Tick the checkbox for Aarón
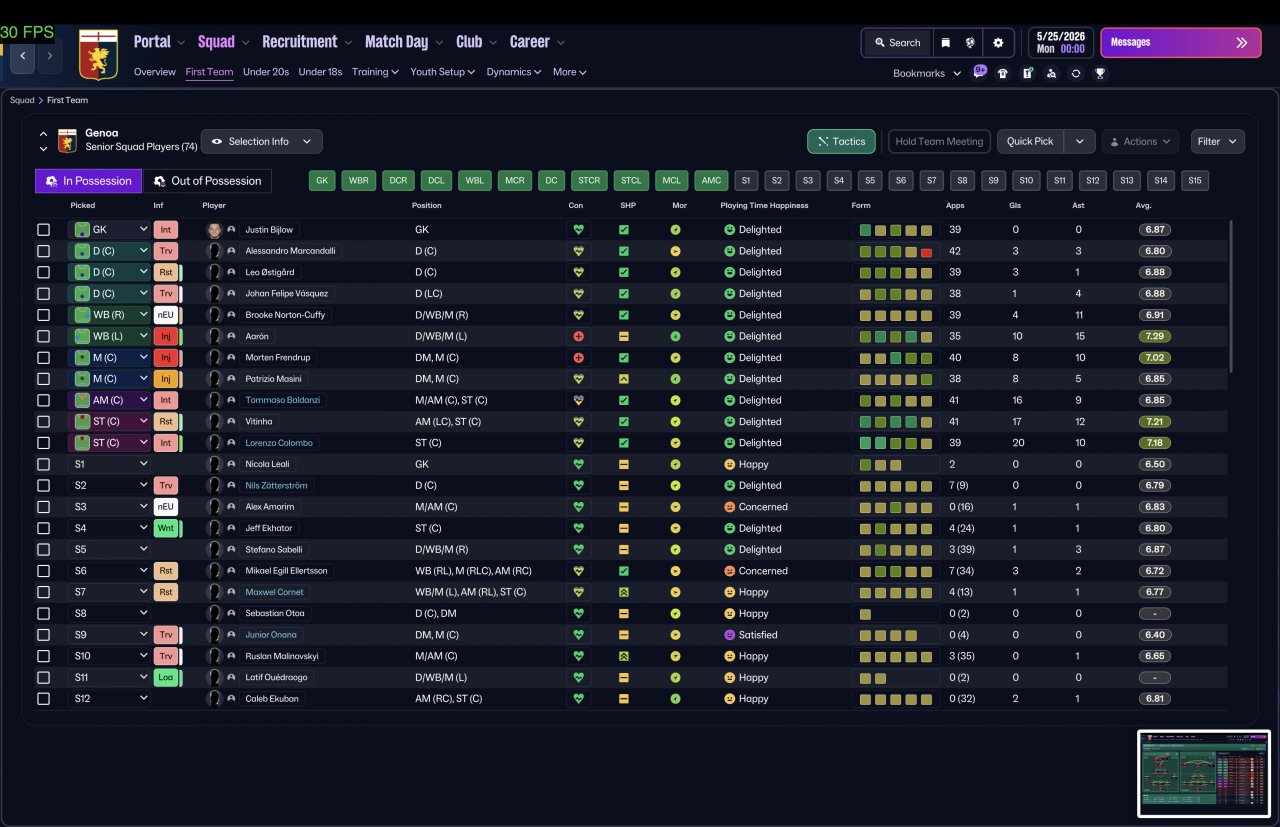The height and width of the screenshot is (827, 1280). tap(43, 336)
